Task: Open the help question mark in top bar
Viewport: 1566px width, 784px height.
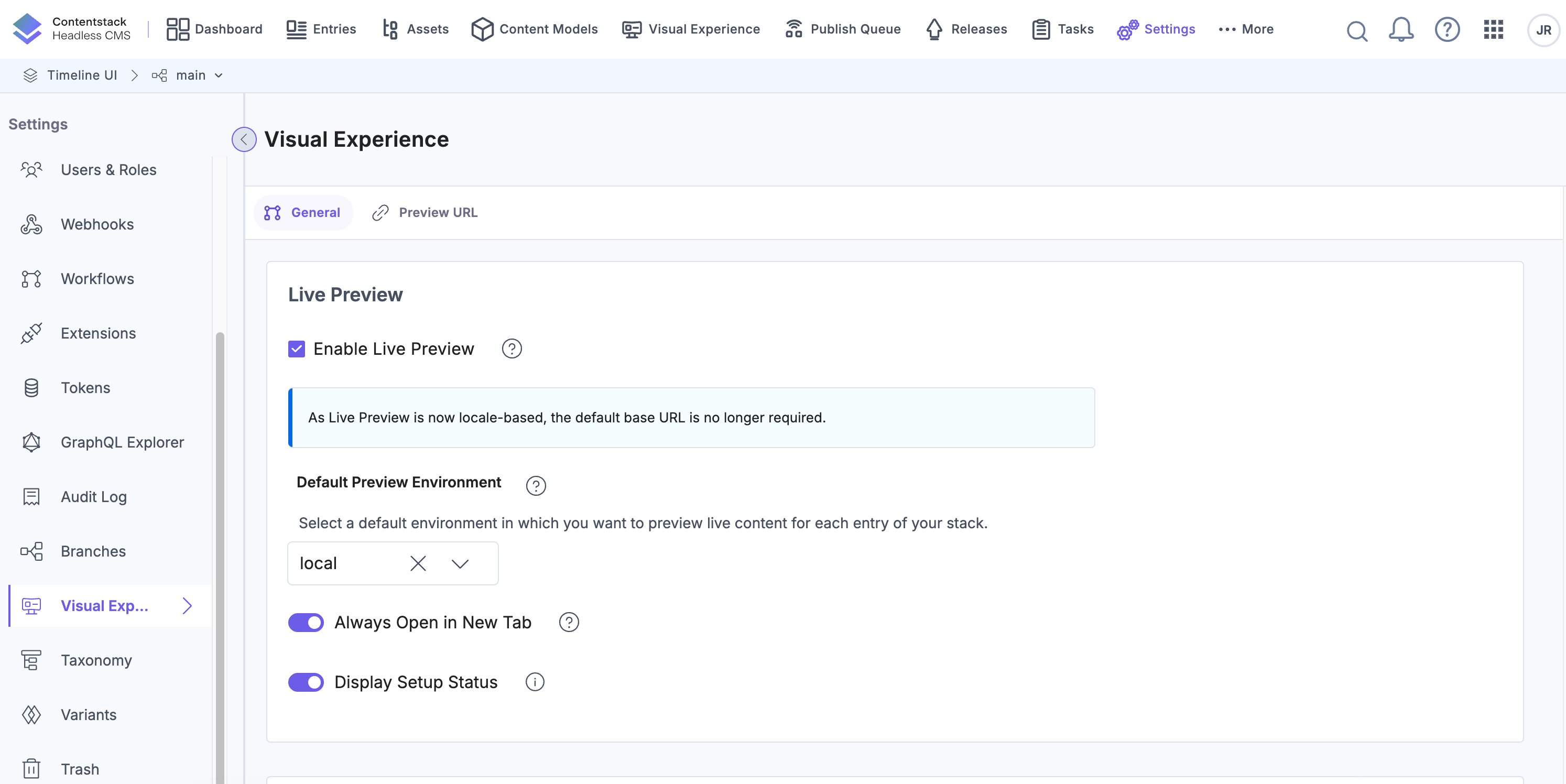Action: pos(1447,29)
